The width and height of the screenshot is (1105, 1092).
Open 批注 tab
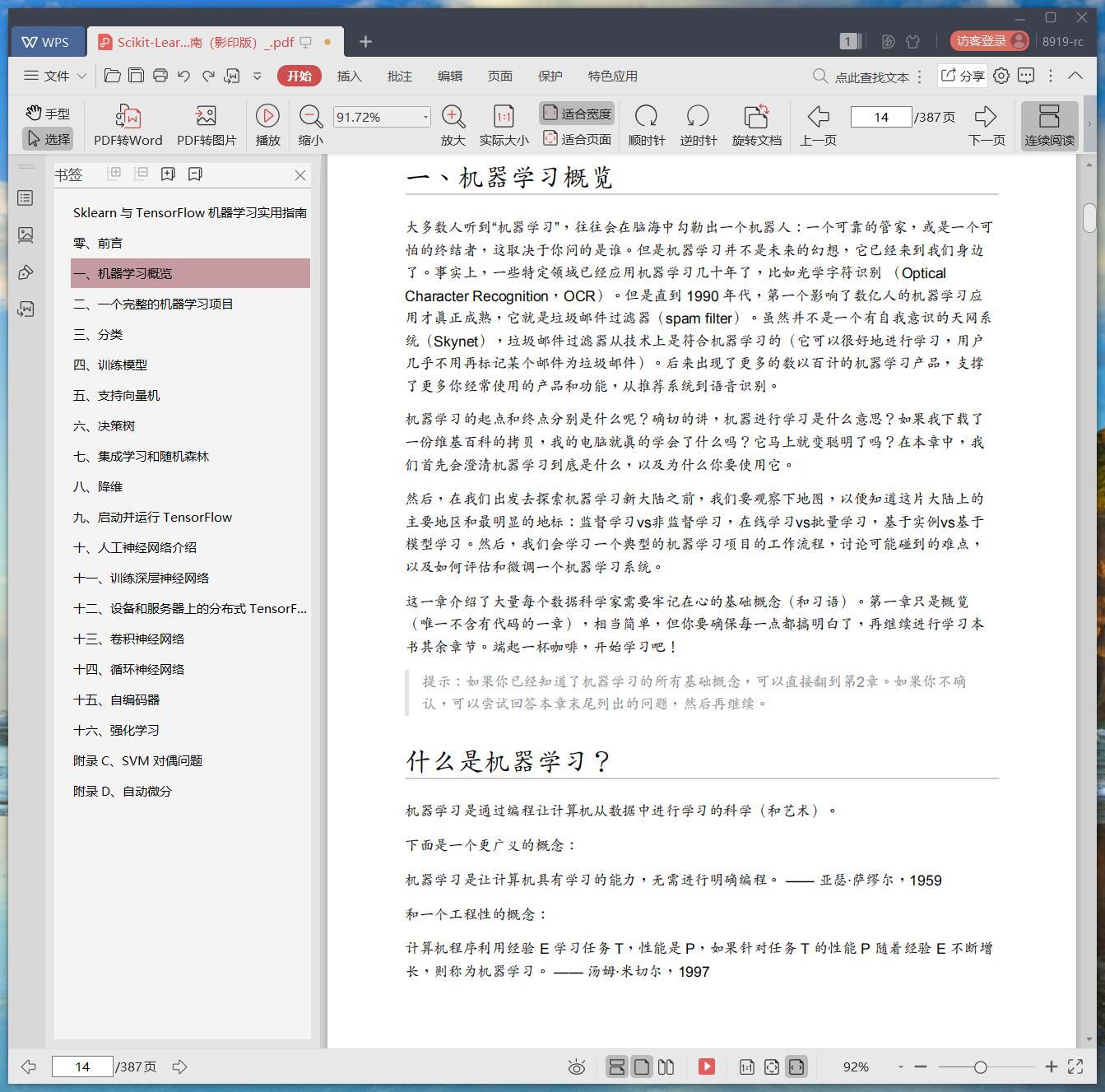[x=399, y=76]
